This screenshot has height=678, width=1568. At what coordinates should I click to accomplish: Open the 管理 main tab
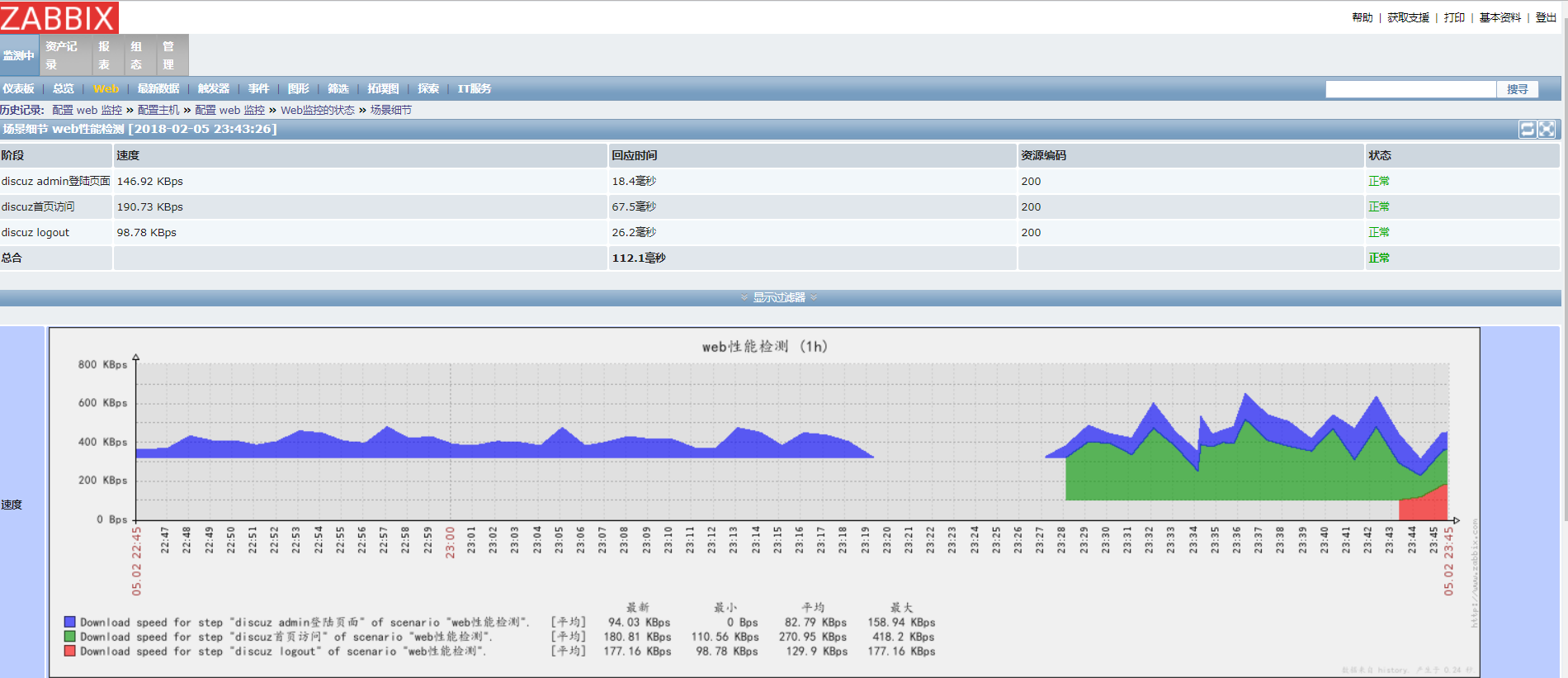pyautogui.click(x=172, y=55)
